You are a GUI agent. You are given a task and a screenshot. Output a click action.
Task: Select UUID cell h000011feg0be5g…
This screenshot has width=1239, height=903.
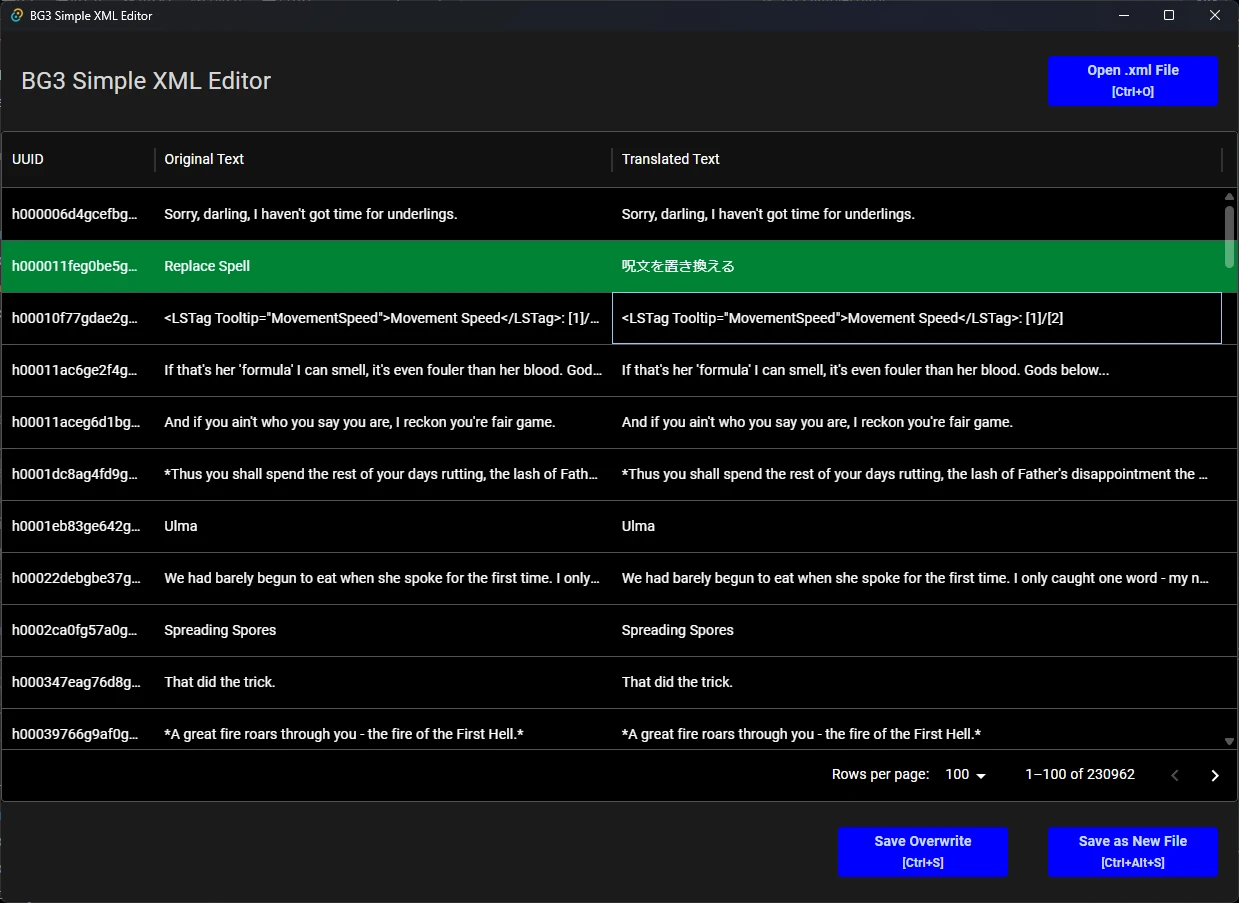[x=78, y=266]
